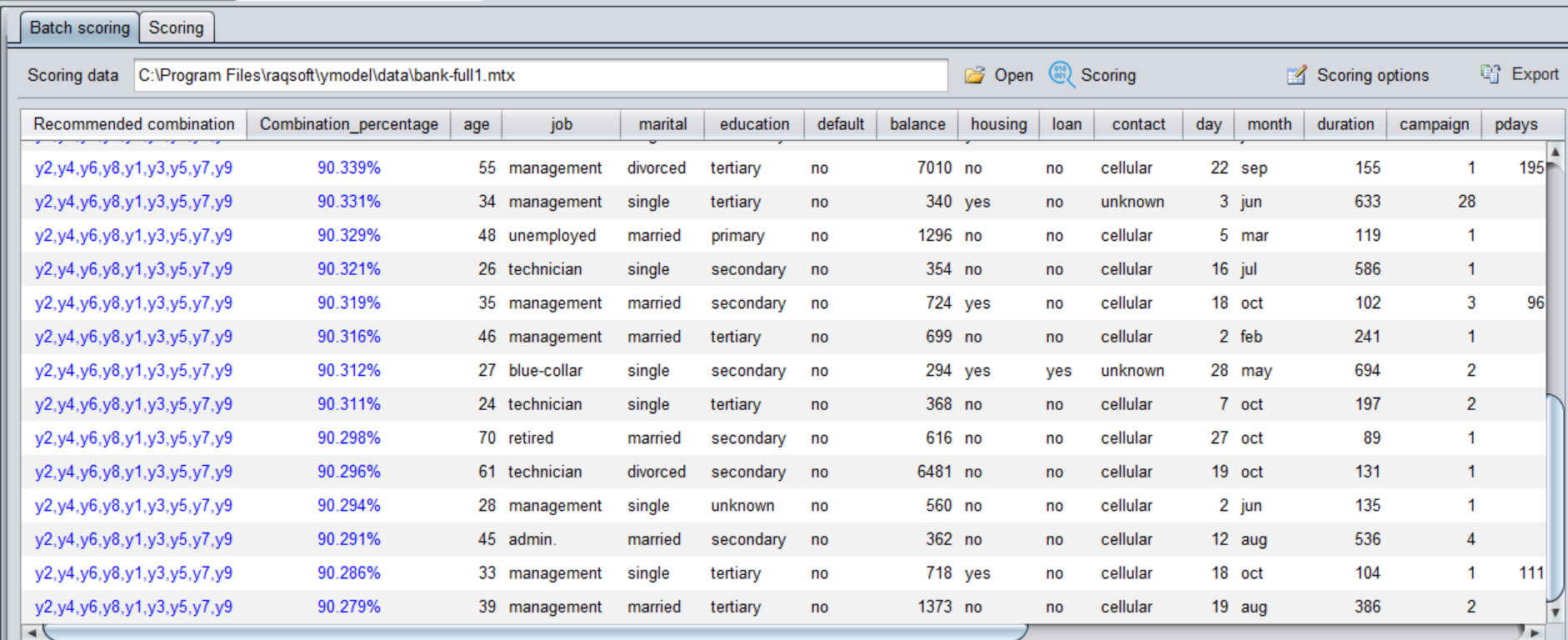Image resolution: width=1568 pixels, height=640 pixels.
Task: Click the horizontal scrollbar left arrow
Action: (x=32, y=632)
